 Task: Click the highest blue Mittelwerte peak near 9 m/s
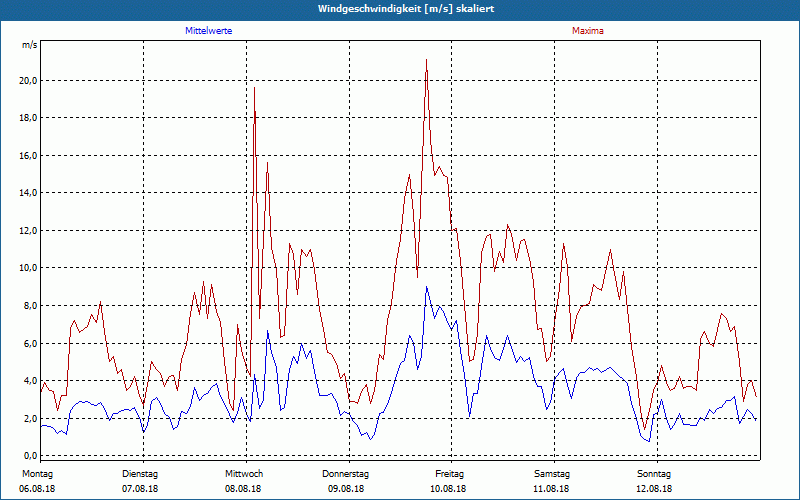click(427, 287)
